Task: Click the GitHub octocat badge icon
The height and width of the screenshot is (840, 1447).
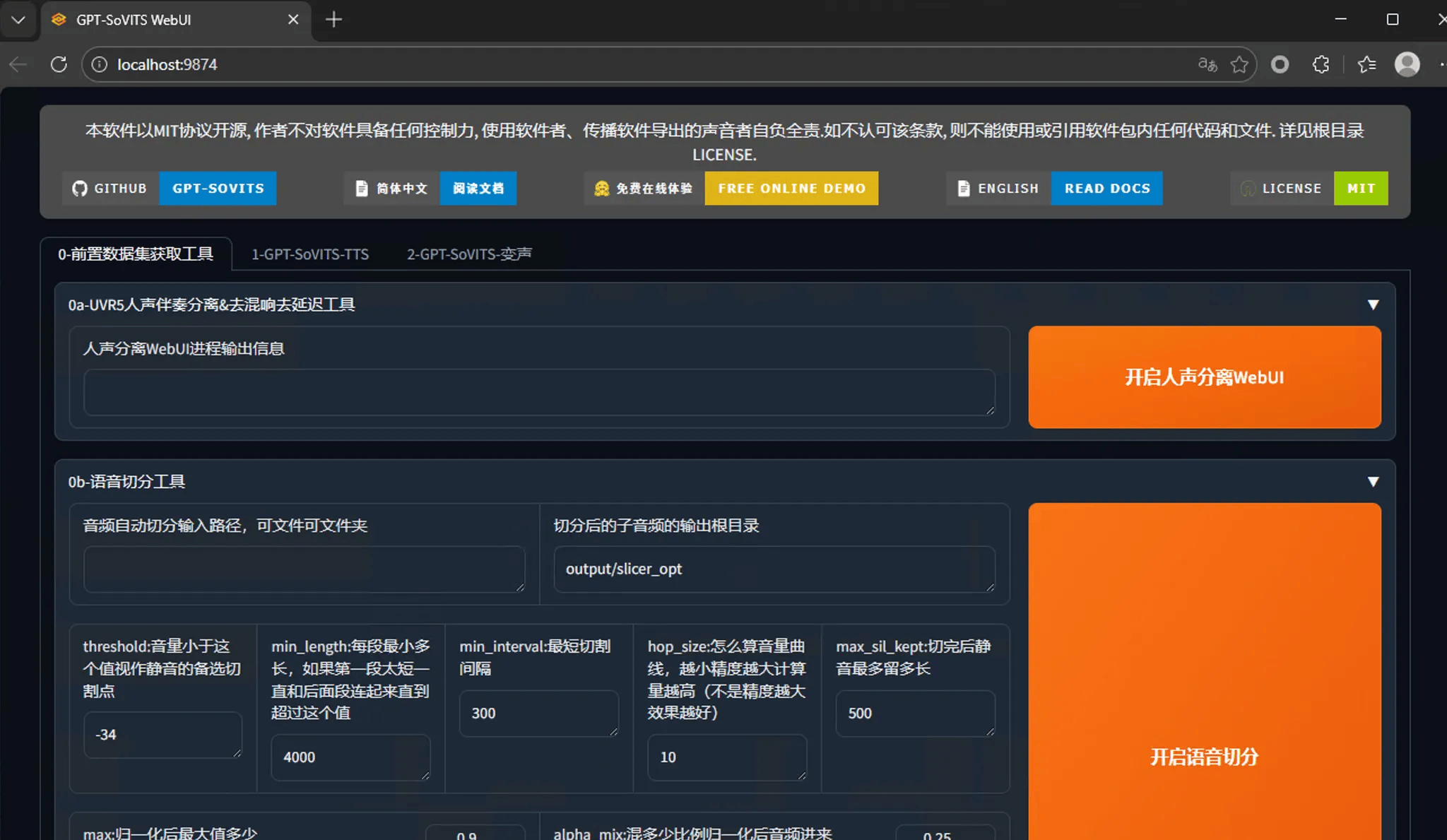Action: pos(79,189)
